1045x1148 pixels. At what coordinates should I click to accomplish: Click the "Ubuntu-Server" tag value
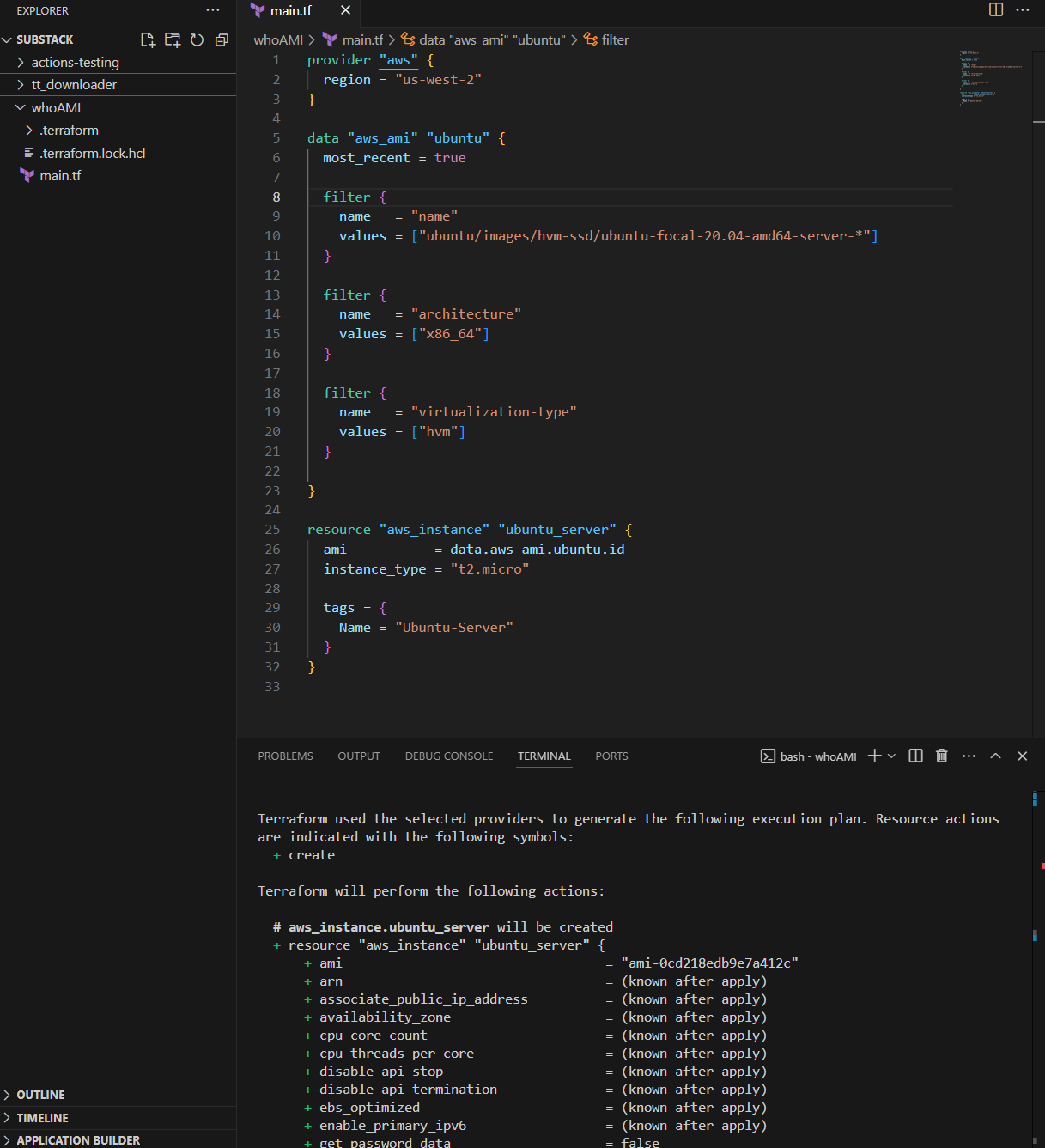tap(454, 628)
